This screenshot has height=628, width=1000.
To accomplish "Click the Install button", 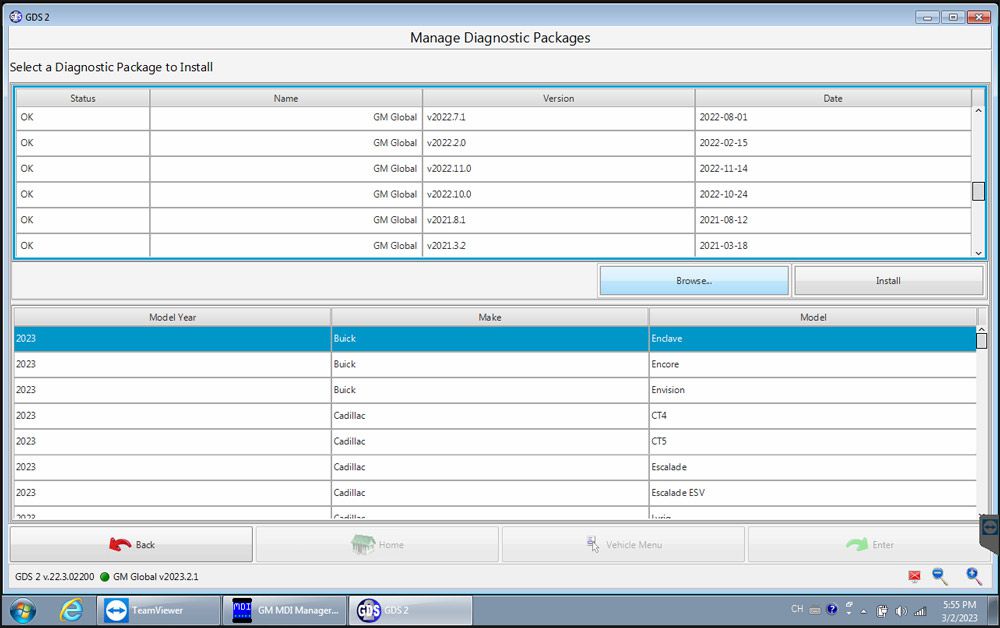I will pyautogui.click(x=888, y=281).
